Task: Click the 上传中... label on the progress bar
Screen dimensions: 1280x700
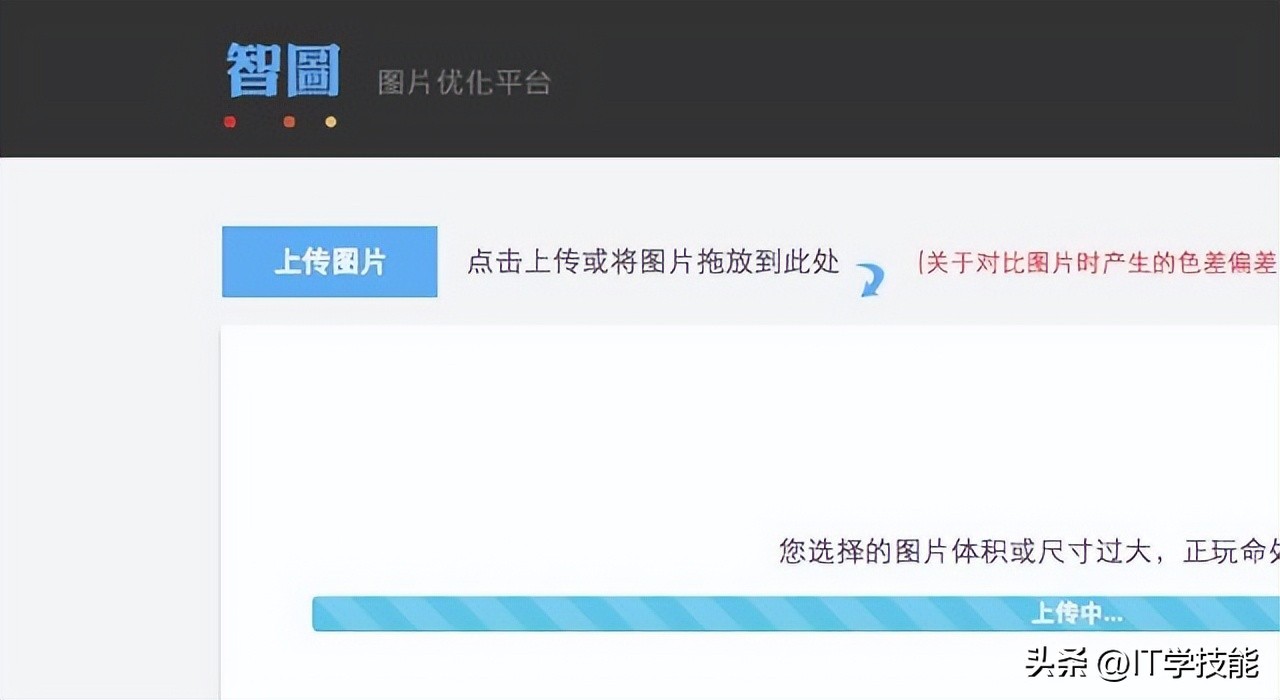Action: pyautogui.click(x=1076, y=613)
